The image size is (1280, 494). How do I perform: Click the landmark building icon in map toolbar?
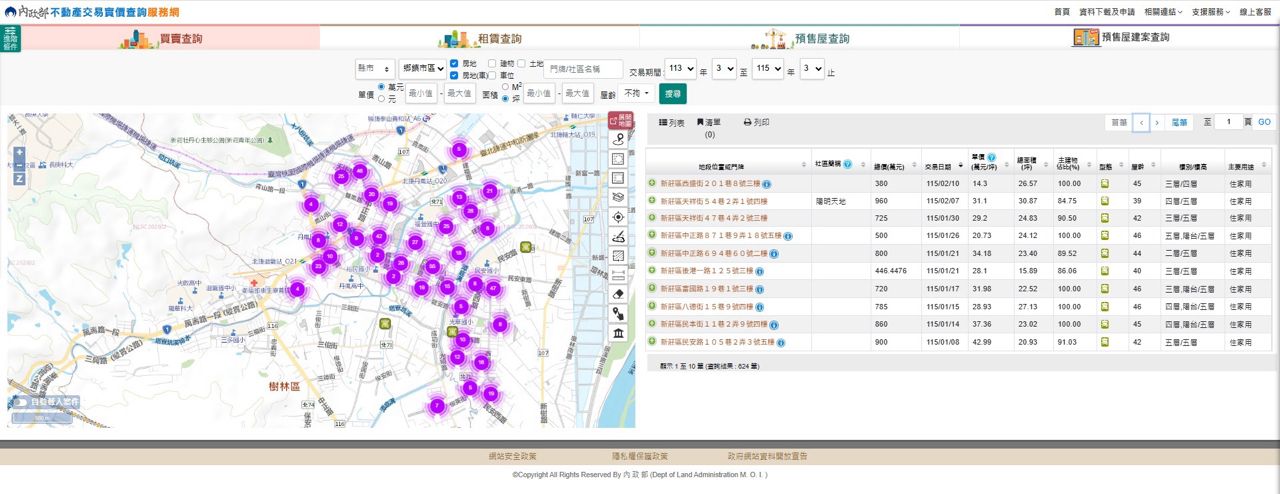coord(618,332)
